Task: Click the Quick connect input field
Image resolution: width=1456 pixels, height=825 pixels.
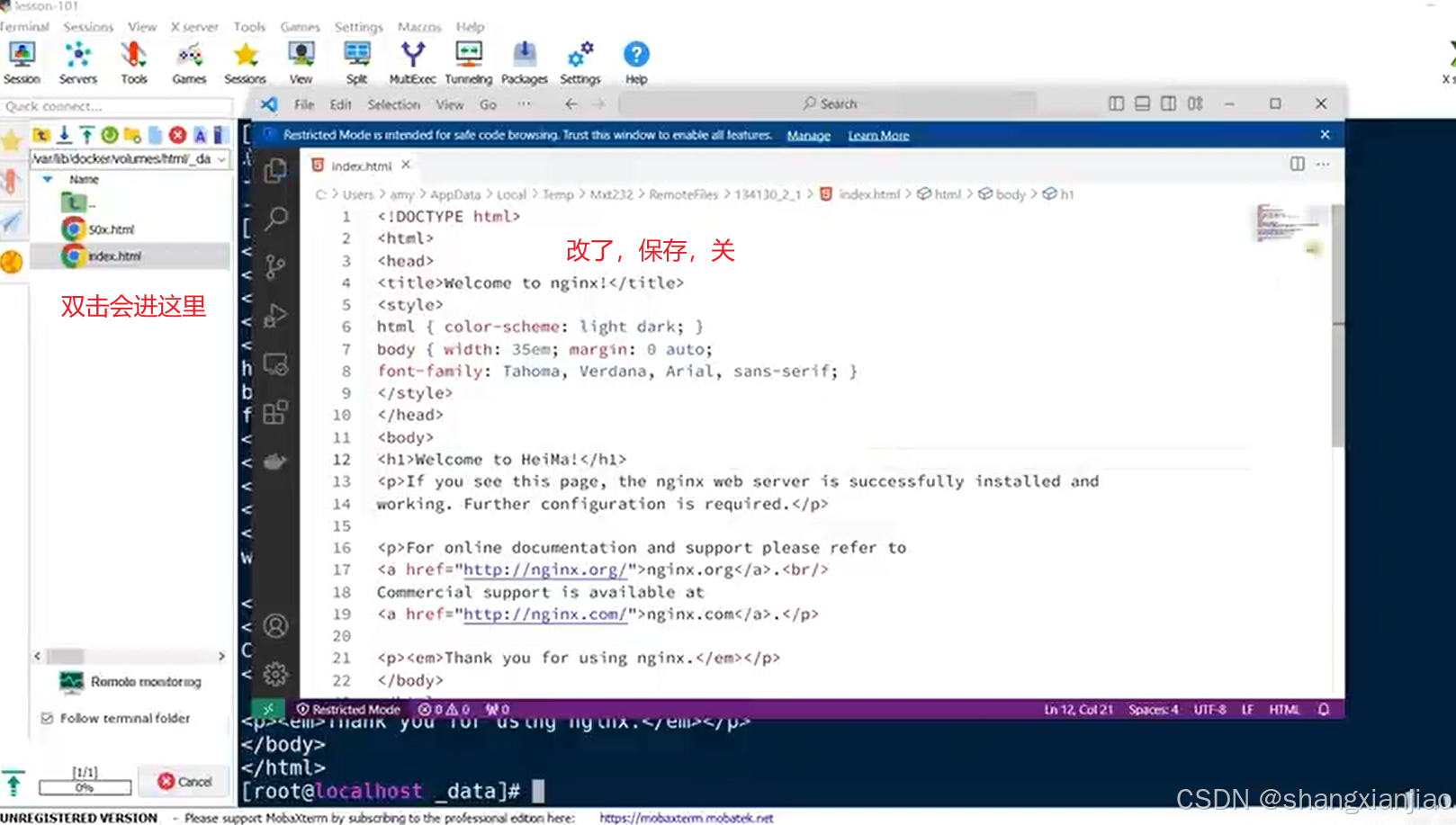Action: (115, 106)
